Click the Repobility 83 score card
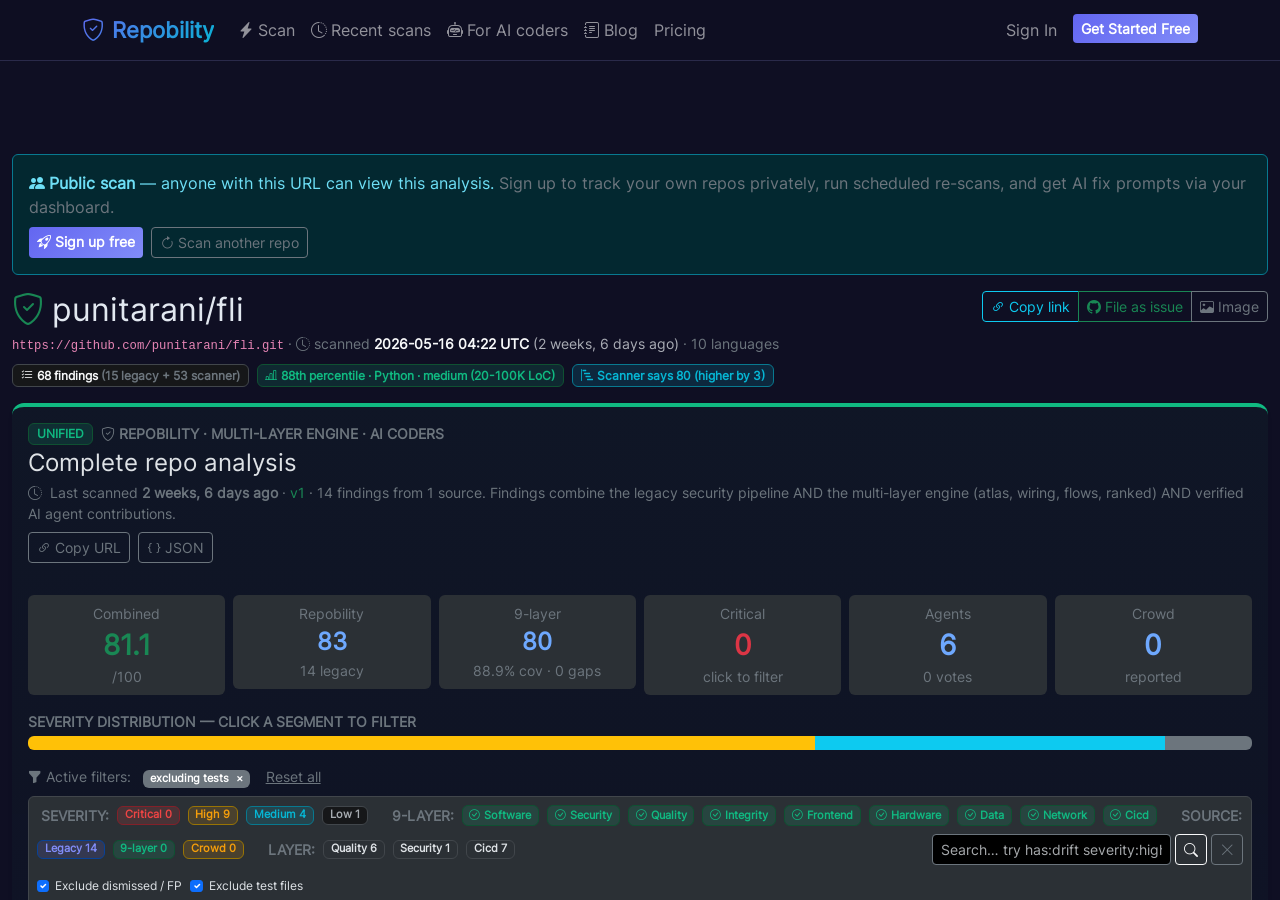This screenshot has height=900, width=1280. tap(332, 642)
